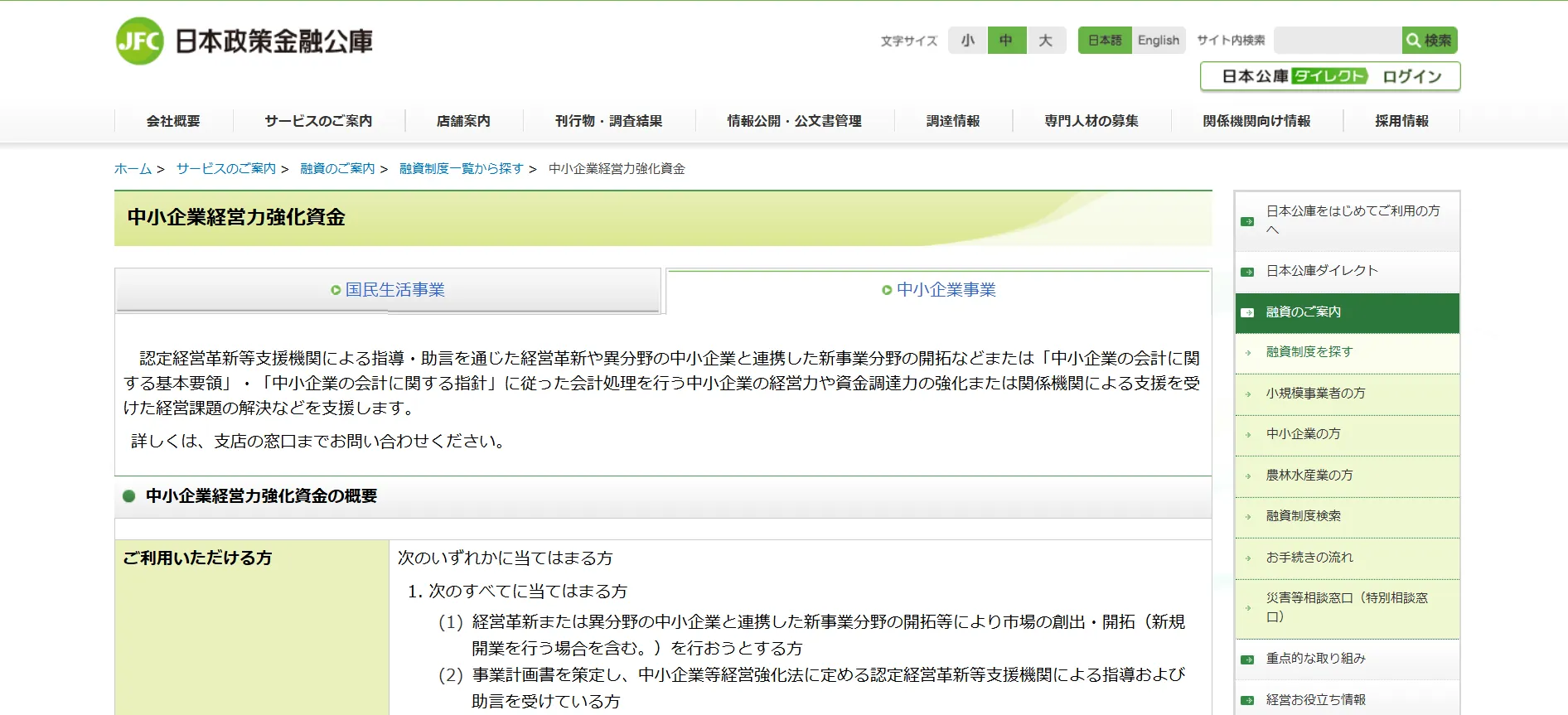Click the 中小企業経営力強化資金の概要 section heading
The image size is (1568, 715).
(261, 496)
